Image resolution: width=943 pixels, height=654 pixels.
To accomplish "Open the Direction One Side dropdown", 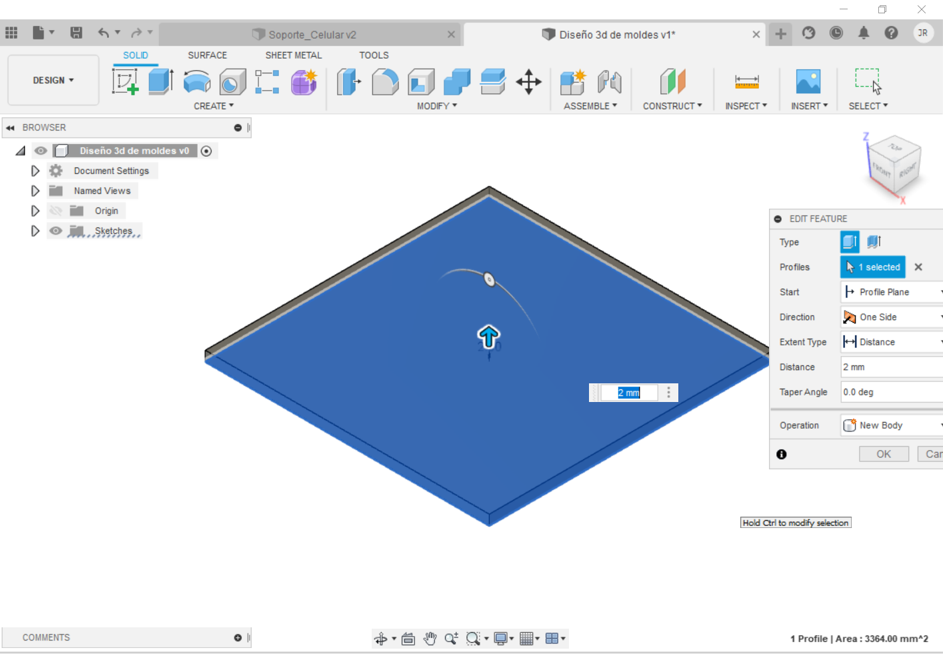I will [x=891, y=317].
